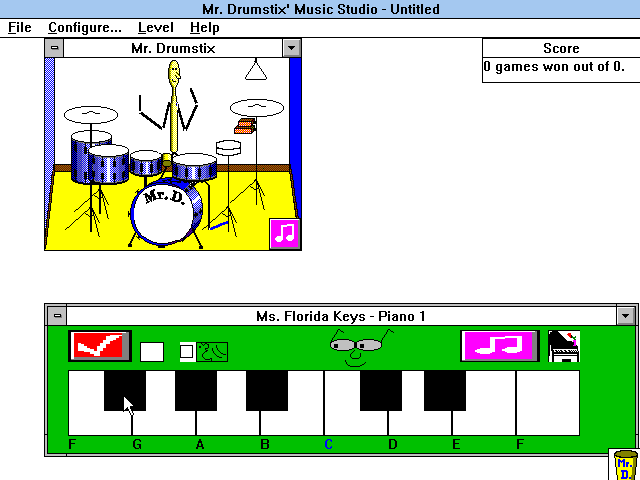Screen dimensions: 640x480
Task: Play the A-sharp black key between A and B
Action: tap(267, 390)
